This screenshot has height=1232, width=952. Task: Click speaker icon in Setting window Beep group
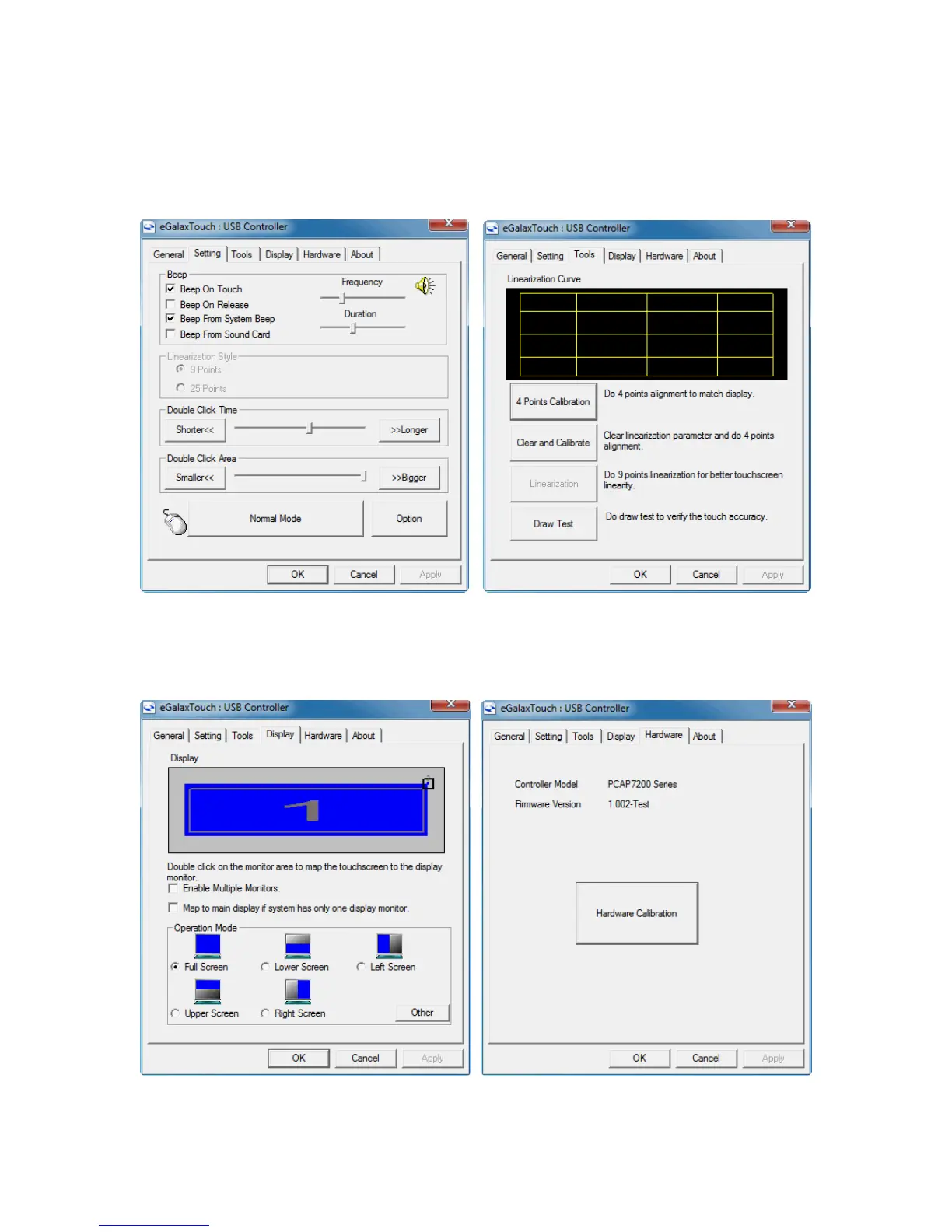click(425, 286)
